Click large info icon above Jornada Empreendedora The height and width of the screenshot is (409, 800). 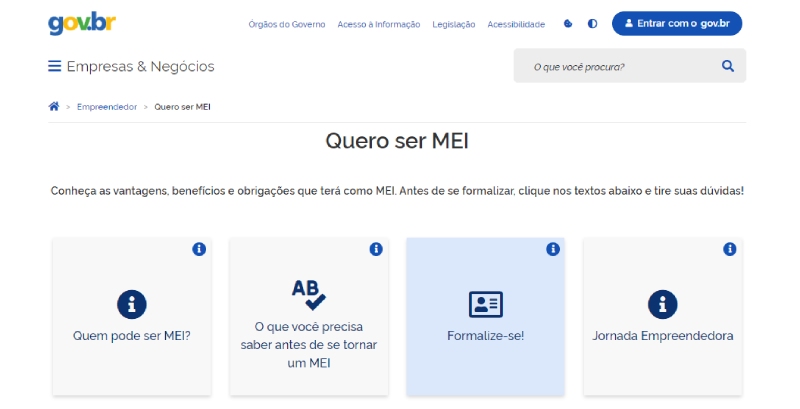click(663, 304)
